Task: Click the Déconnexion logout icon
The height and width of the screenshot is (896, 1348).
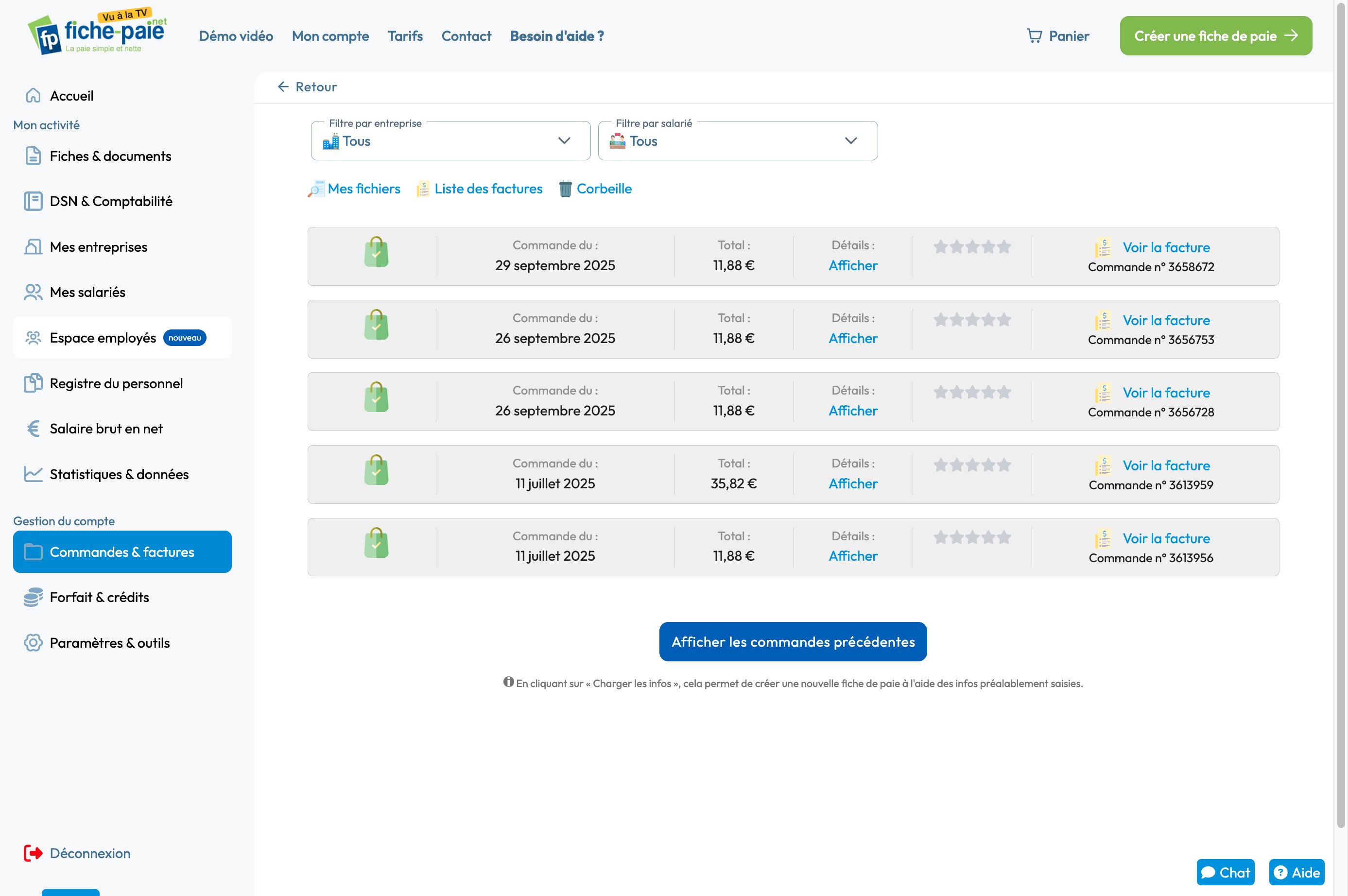Action: click(33, 853)
